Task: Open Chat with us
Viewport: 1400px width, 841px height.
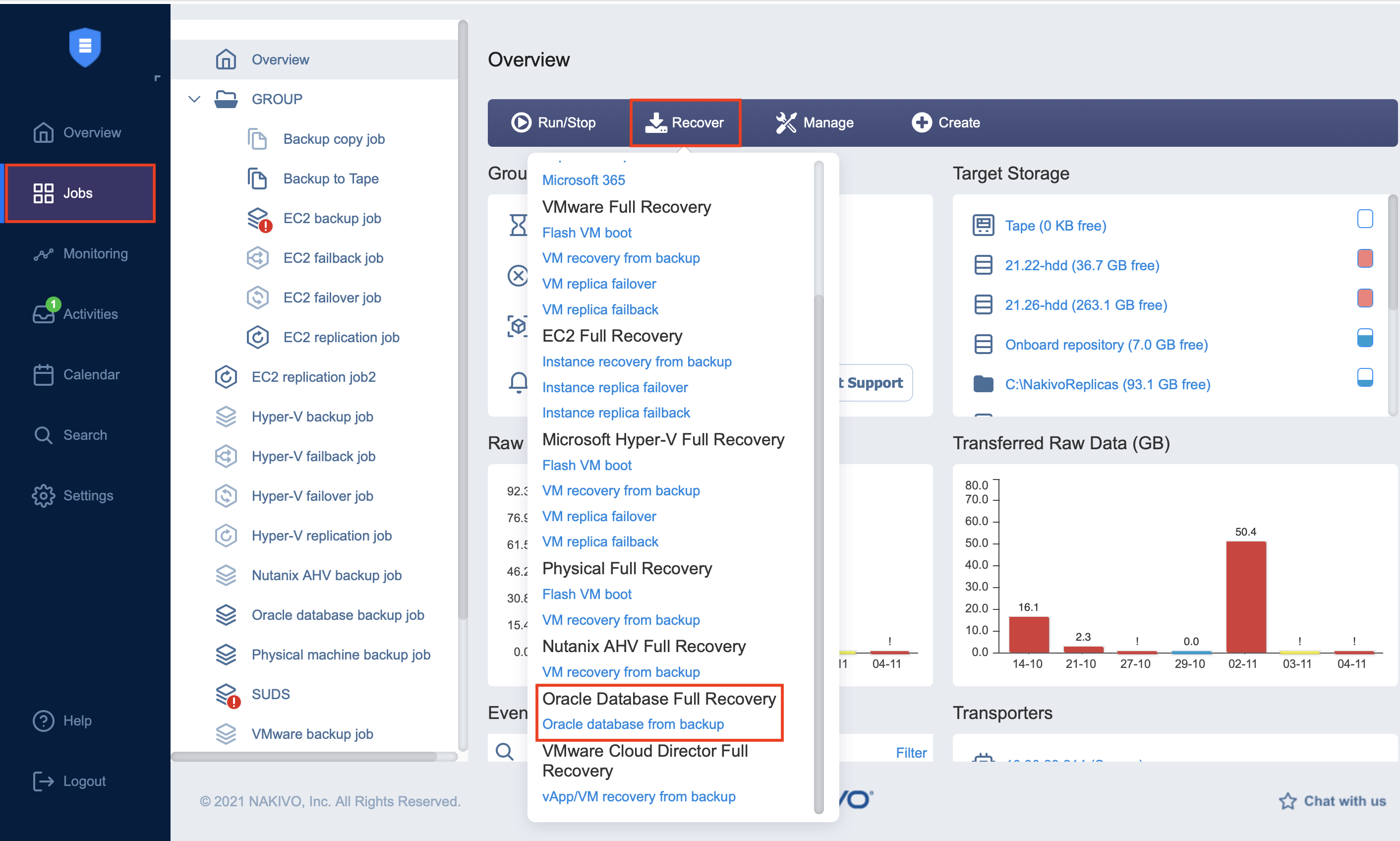Action: tap(1332, 801)
